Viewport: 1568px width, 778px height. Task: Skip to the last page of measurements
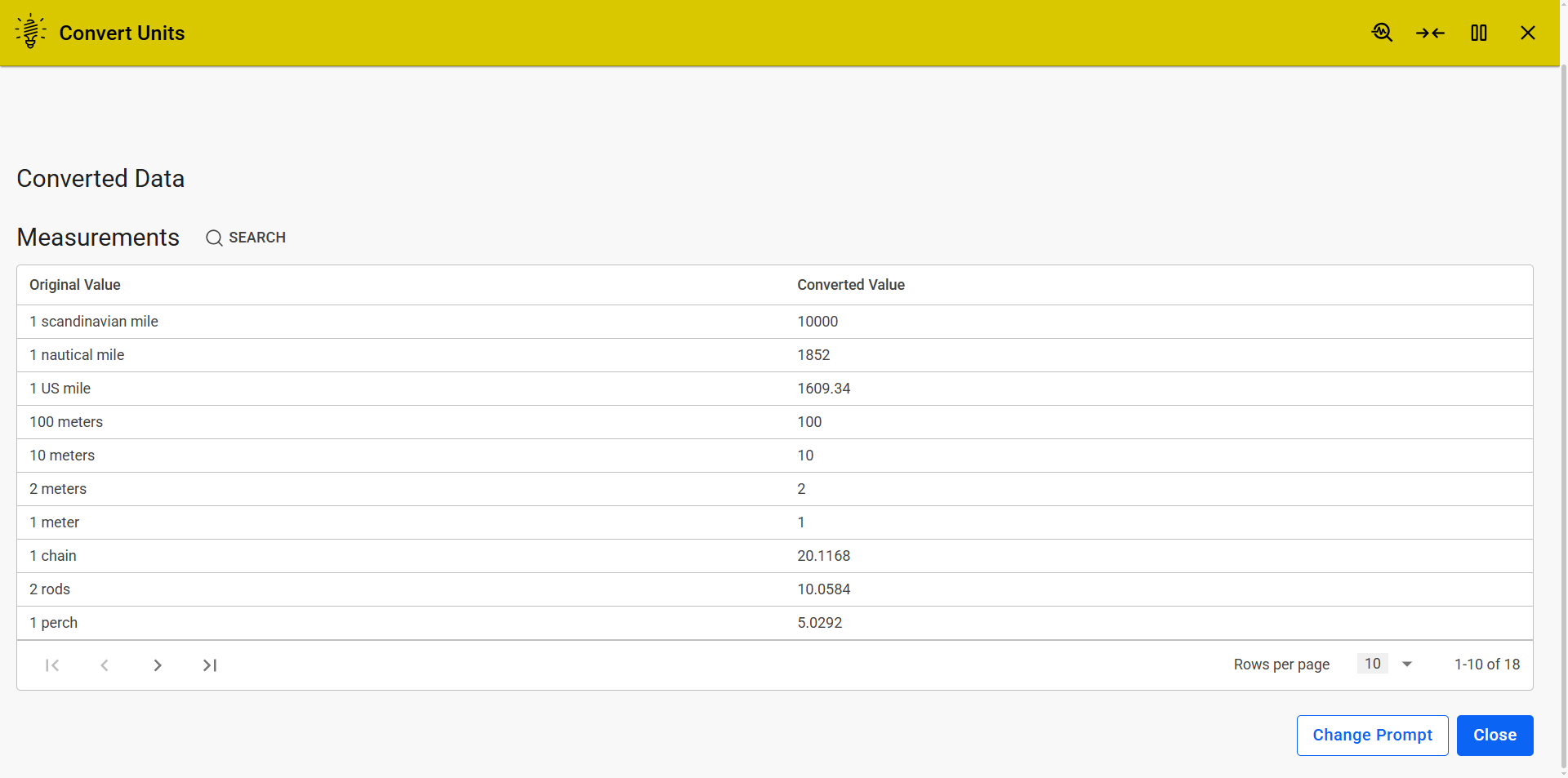coord(210,665)
